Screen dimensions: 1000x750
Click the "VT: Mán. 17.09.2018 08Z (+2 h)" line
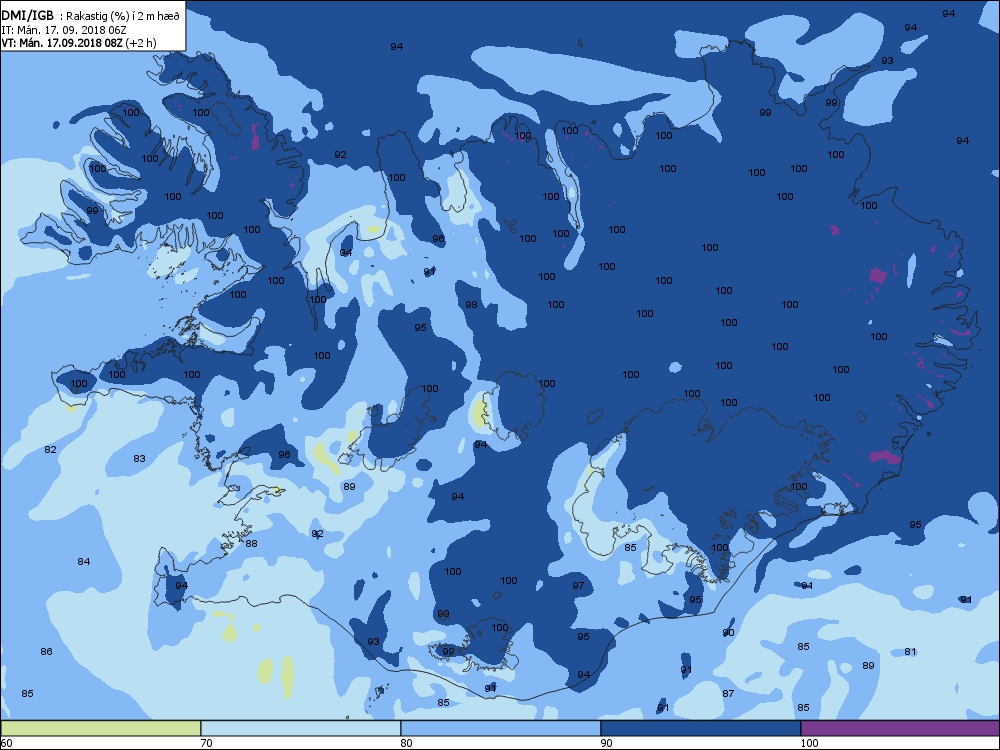click(78, 43)
